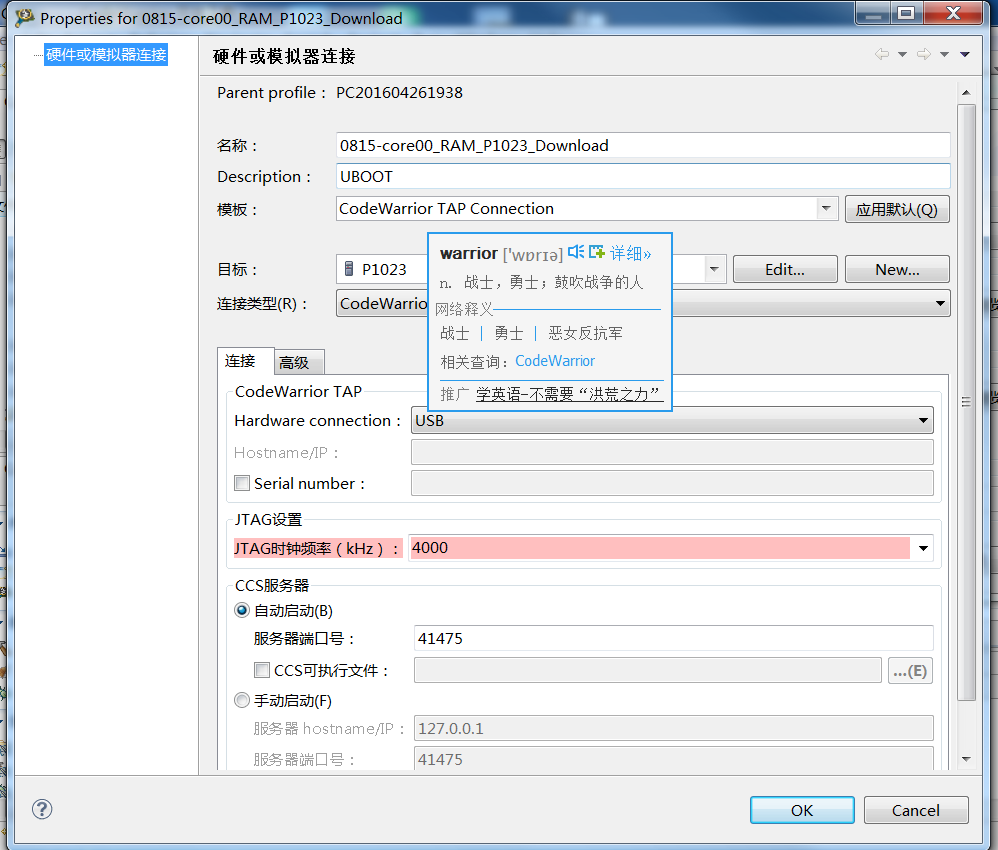Expand the template CodeWarrior TAP Connection dropdown
The height and width of the screenshot is (850, 998).
[x=826, y=208]
